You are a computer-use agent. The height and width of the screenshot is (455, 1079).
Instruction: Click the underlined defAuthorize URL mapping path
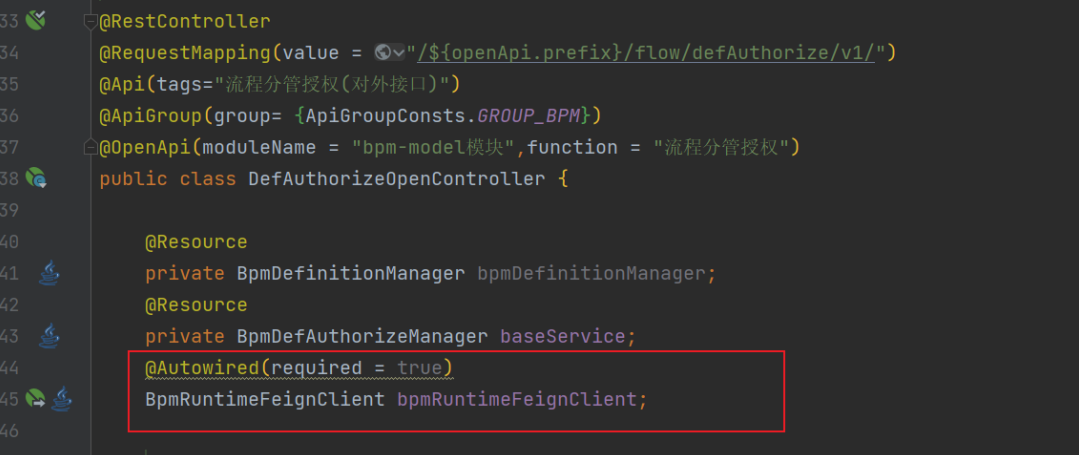647,52
